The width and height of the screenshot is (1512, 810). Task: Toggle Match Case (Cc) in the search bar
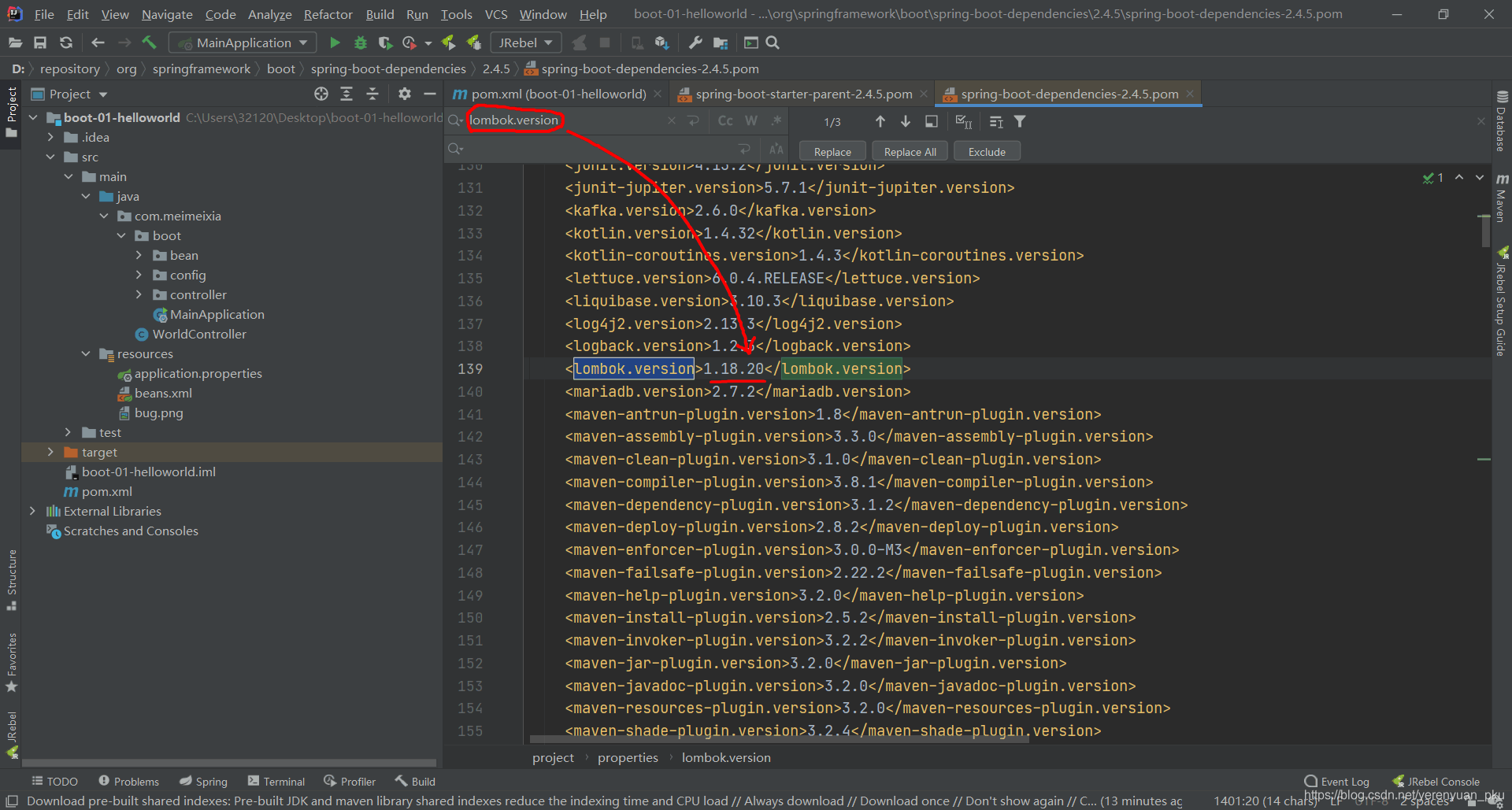725,120
